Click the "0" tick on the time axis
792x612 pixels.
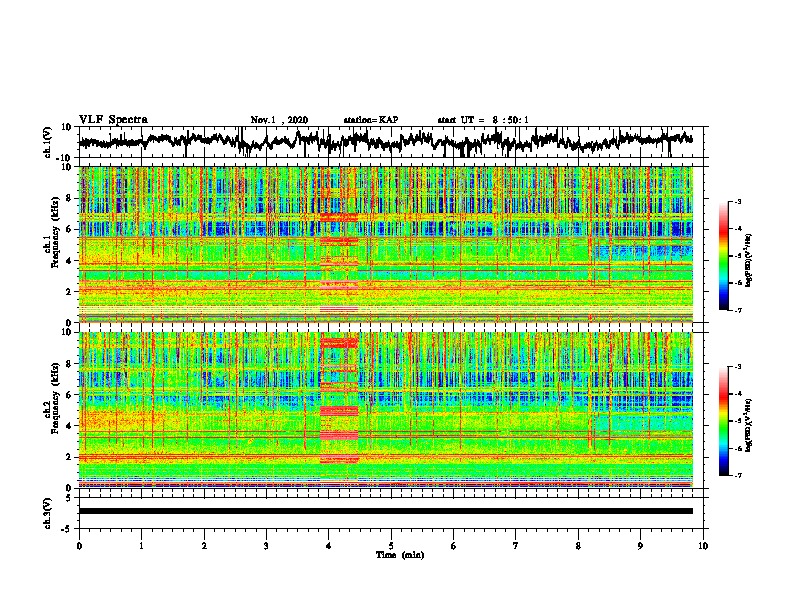coord(79,546)
